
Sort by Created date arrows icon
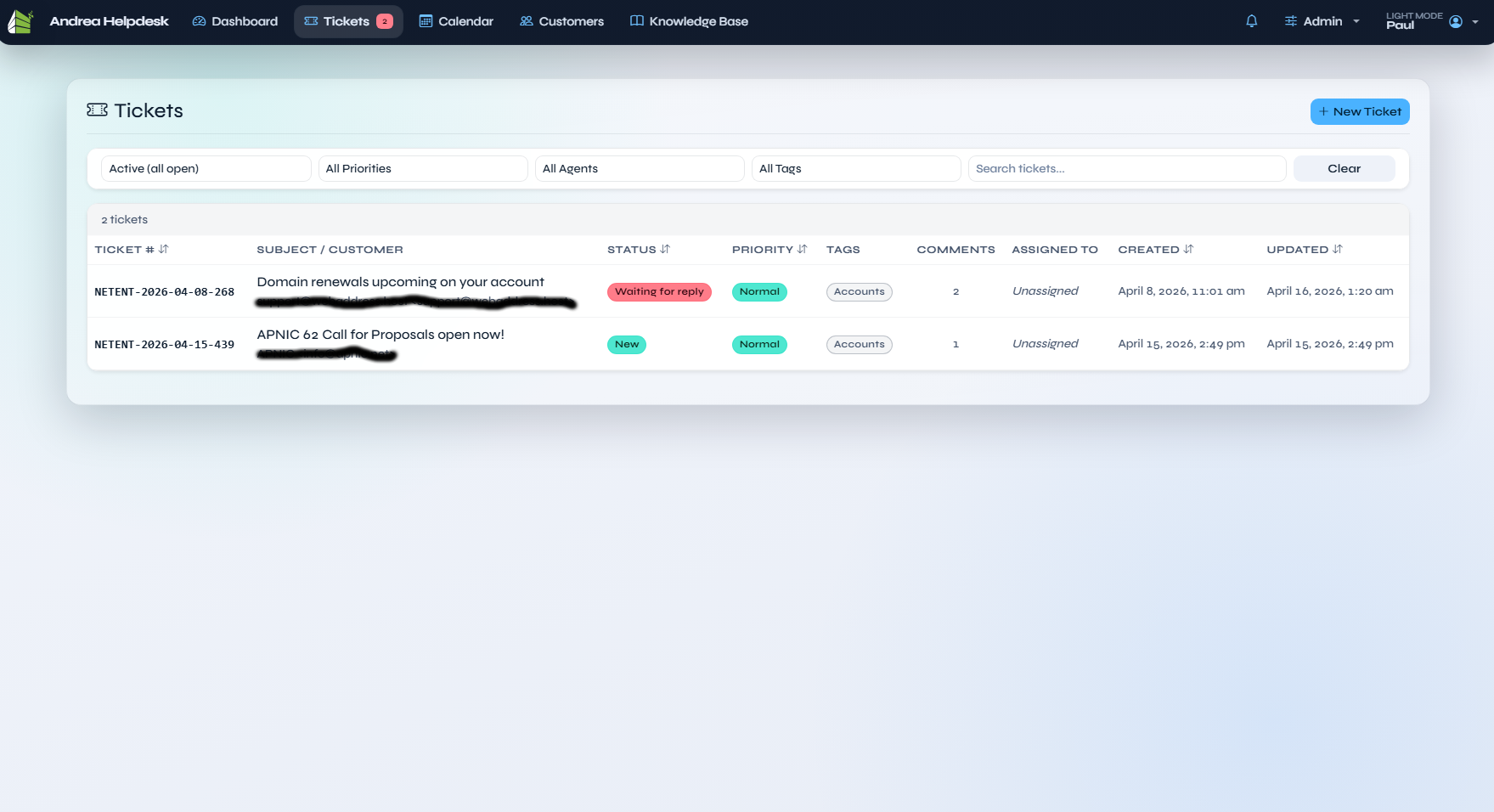pos(1188,250)
